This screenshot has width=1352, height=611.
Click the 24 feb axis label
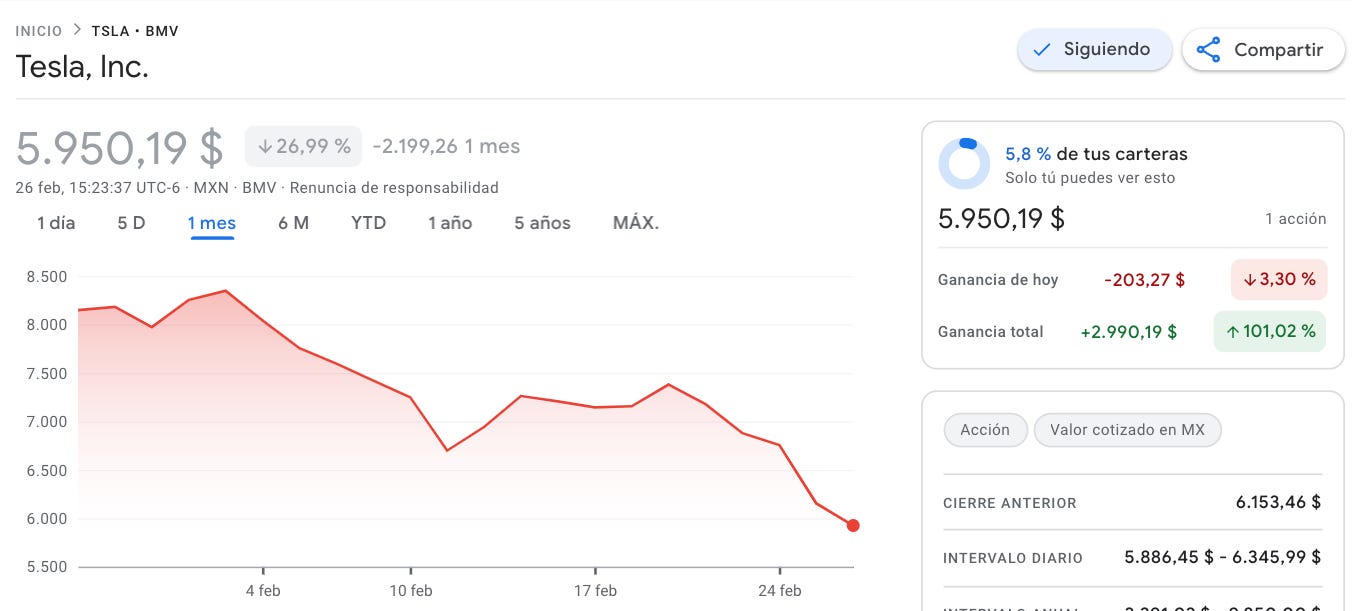tap(779, 591)
